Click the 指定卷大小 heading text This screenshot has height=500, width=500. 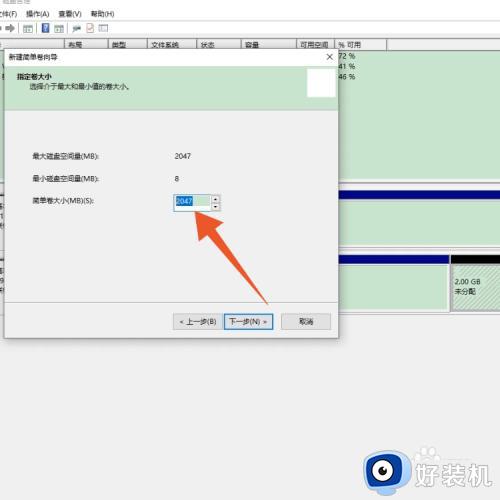pyautogui.click(x=34, y=77)
